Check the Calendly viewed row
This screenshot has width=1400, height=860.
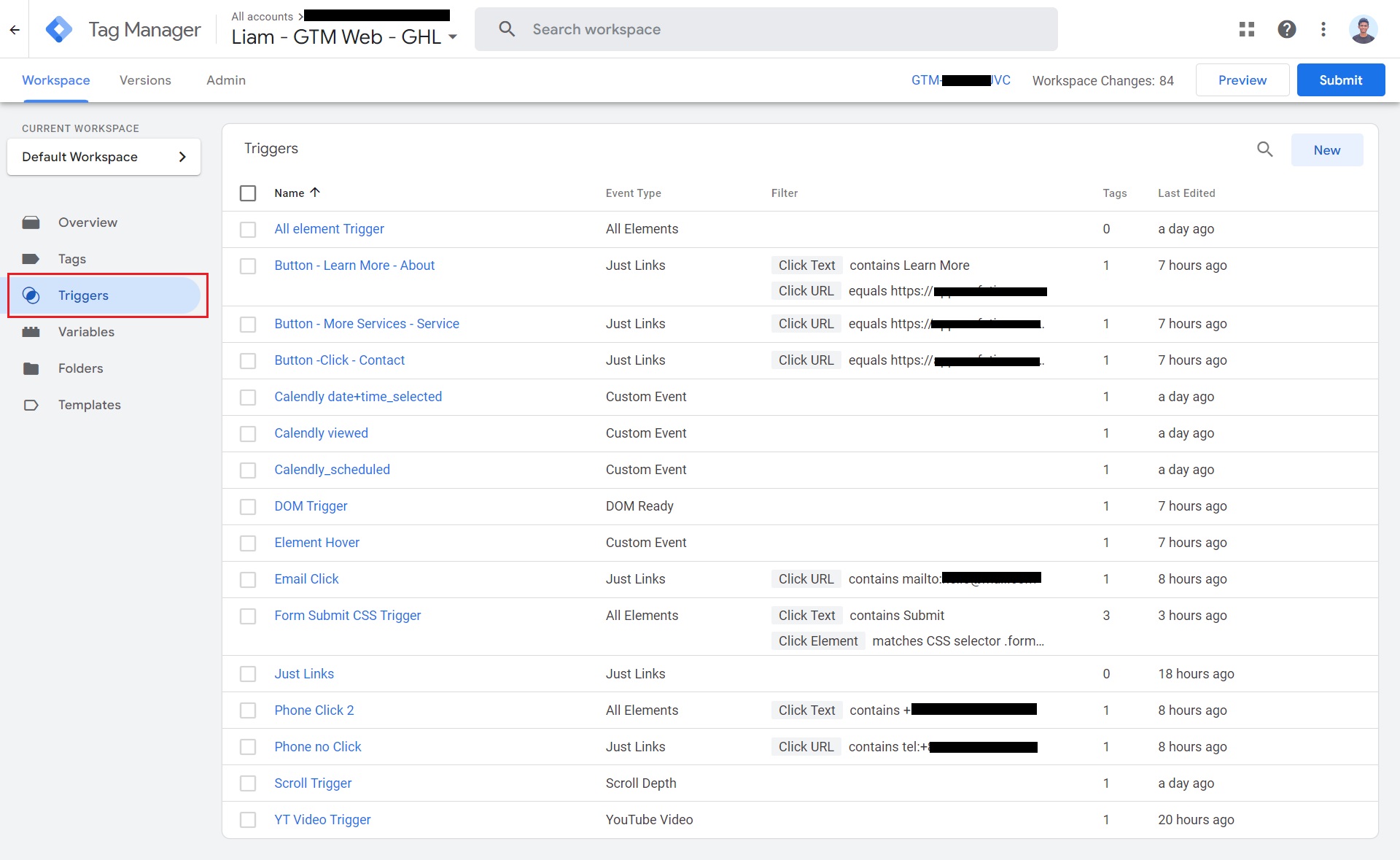pos(248,434)
